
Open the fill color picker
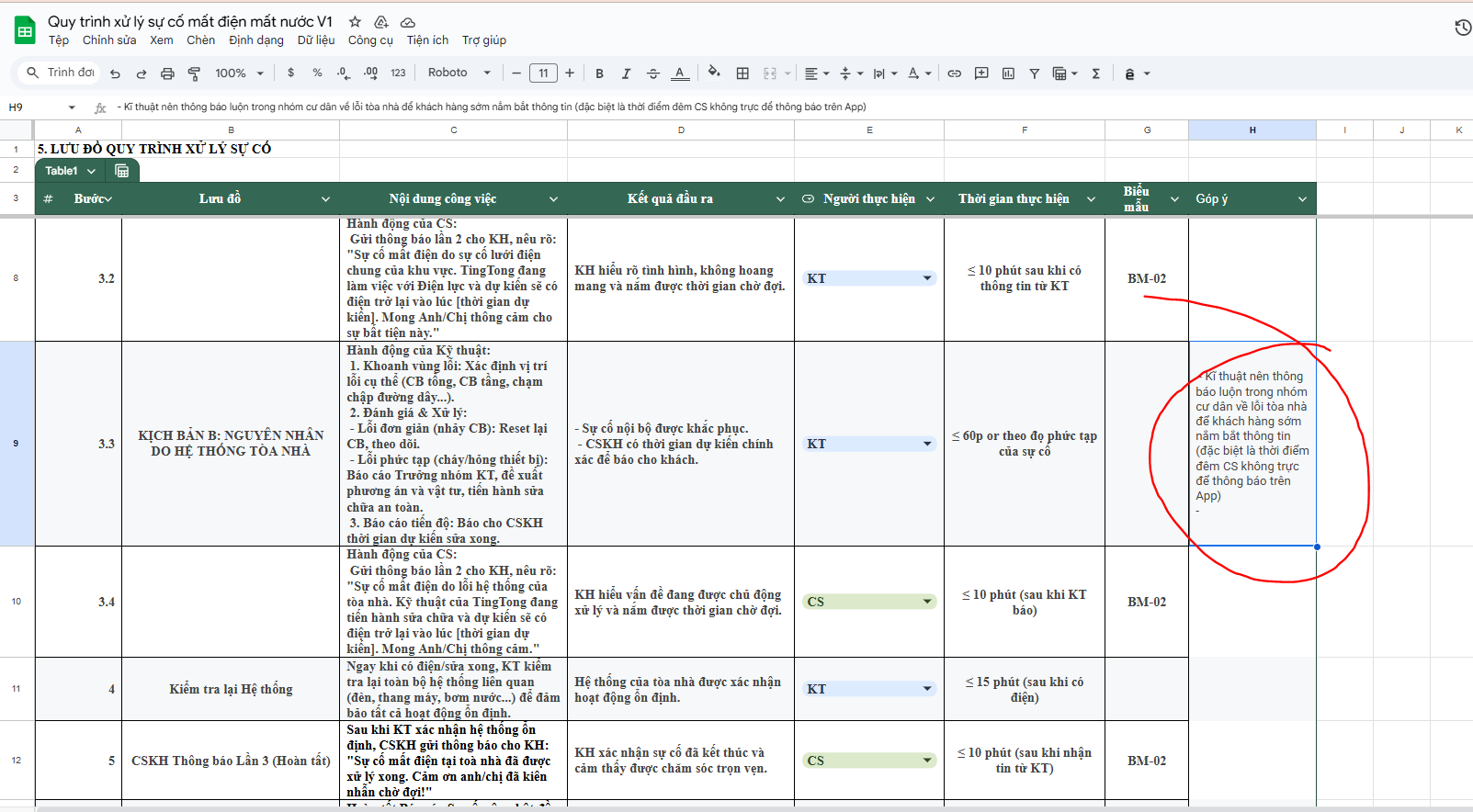point(714,73)
